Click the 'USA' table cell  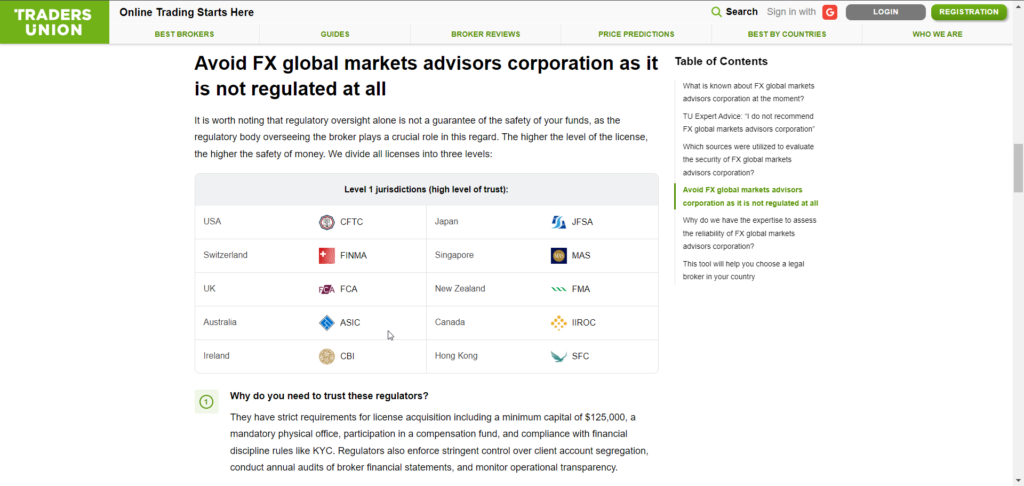(x=212, y=221)
